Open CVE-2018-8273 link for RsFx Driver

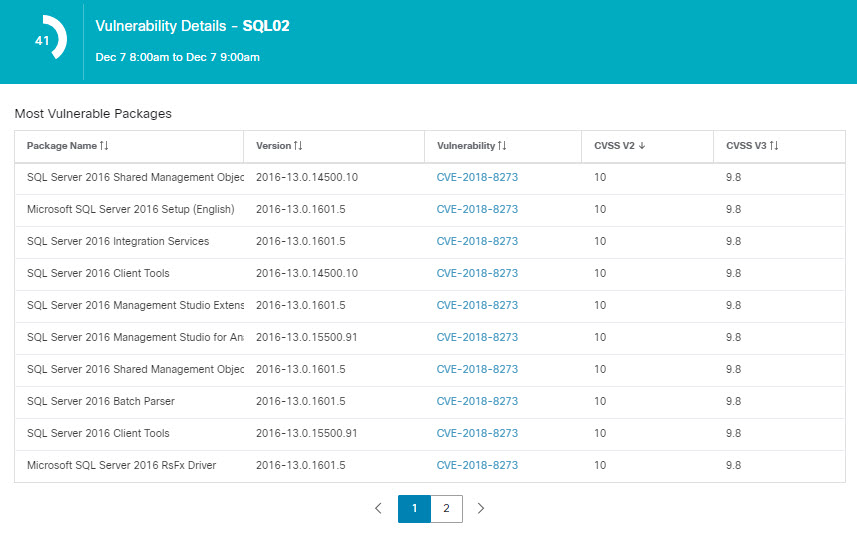477,465
